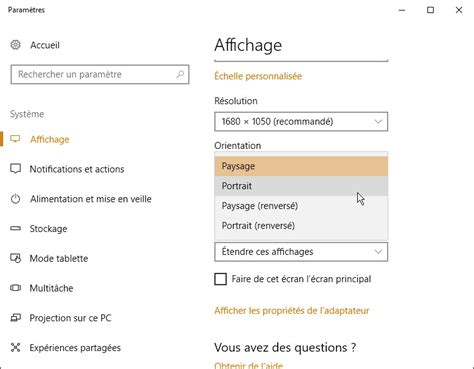
Task: Click the magnifier icon in search box
Action: click(180, 74)
